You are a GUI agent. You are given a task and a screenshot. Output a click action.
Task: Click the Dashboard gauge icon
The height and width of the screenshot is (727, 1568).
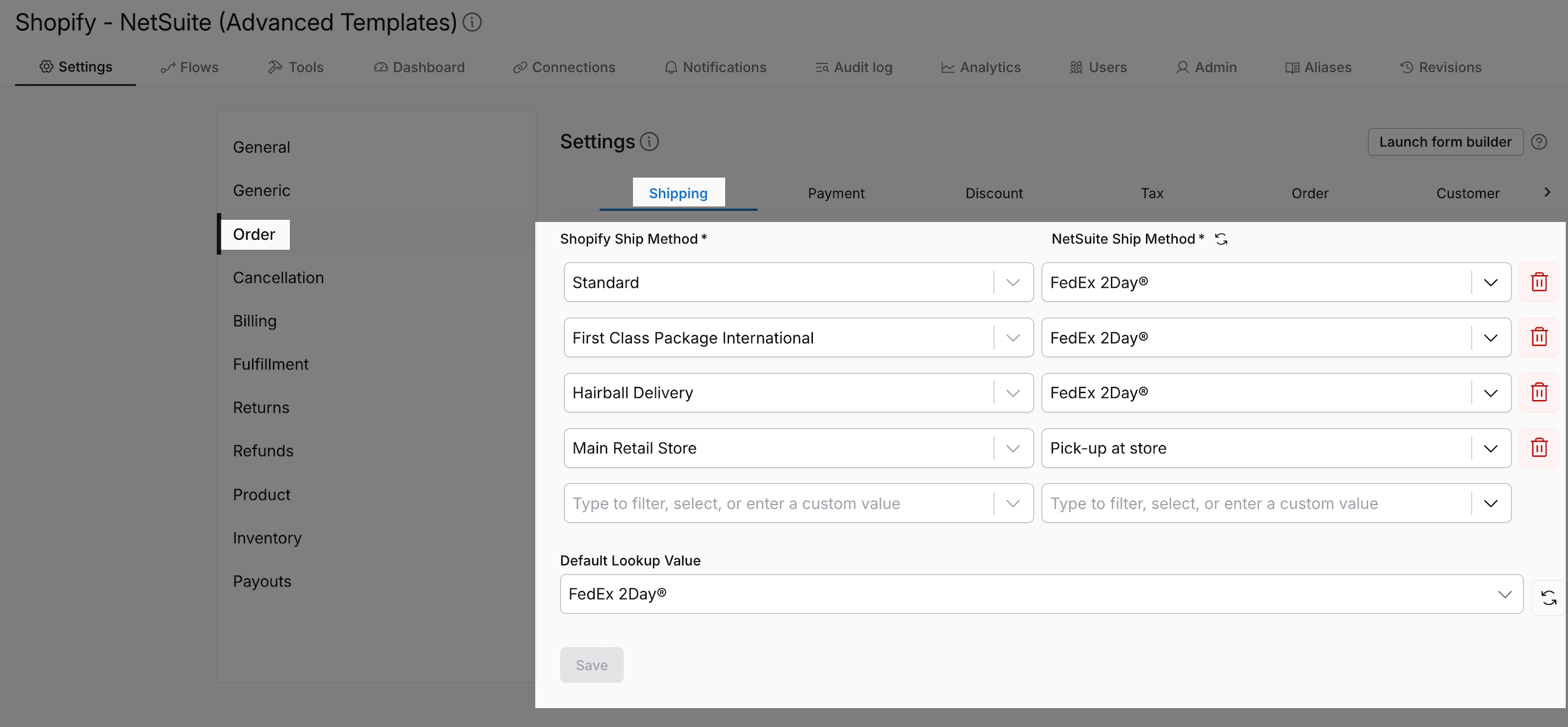[x=380, y=67]
